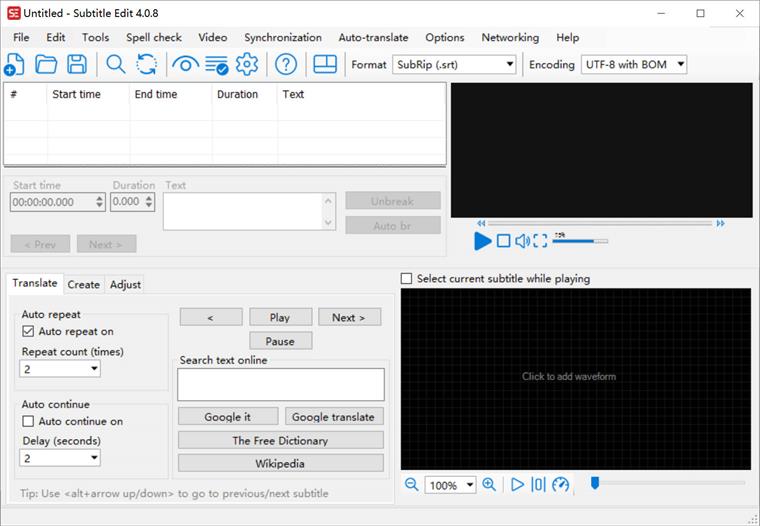
Task: Open the Replace tool with circular arrows icon
Action: (146, 65)
